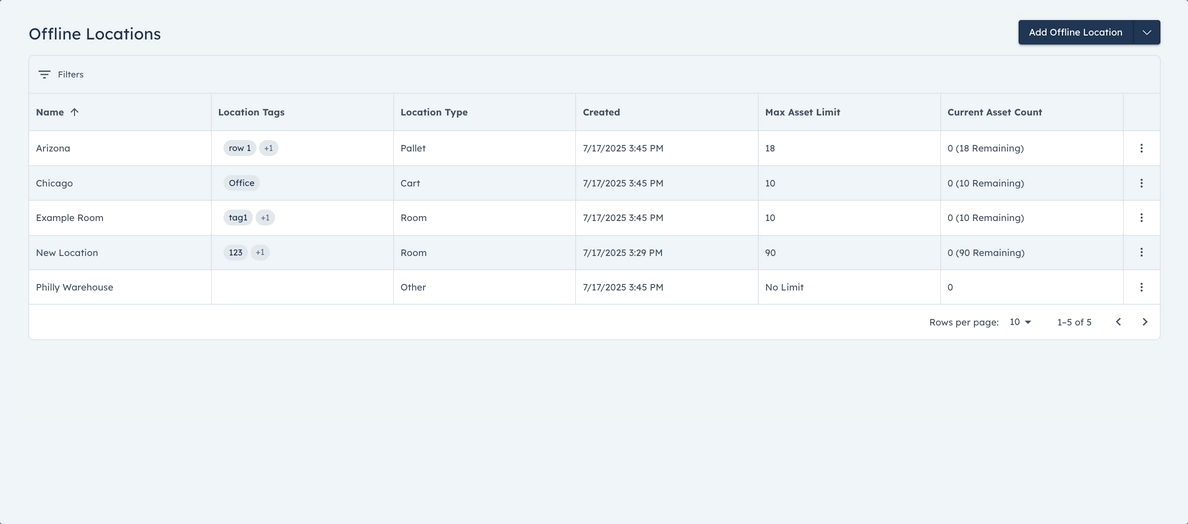Click the 7/17/2025 3:29 PM created date
The image size is (1188, 524).
pos(623,253)
